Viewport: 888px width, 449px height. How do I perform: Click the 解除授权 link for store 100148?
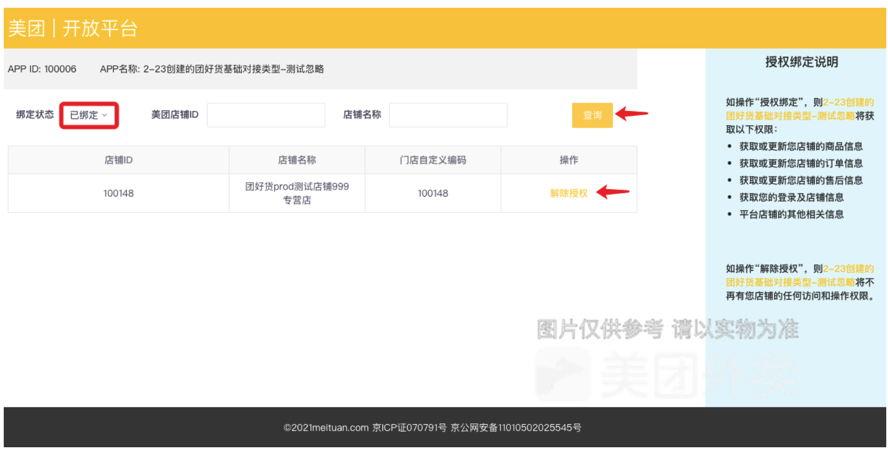[x=569, y=193]
